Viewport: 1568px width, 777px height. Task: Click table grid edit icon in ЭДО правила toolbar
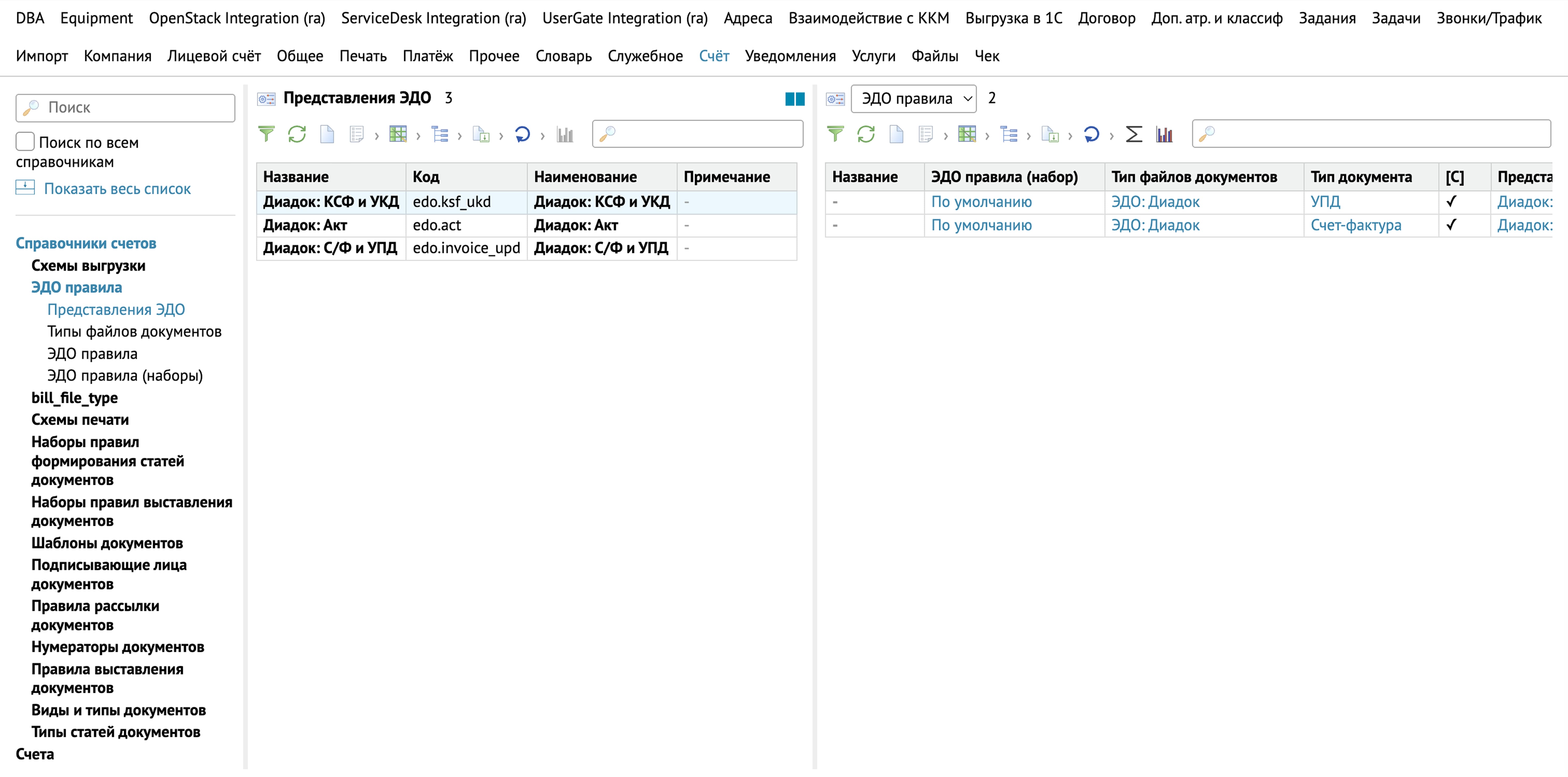pyautogui.click(x=967, y=134)
